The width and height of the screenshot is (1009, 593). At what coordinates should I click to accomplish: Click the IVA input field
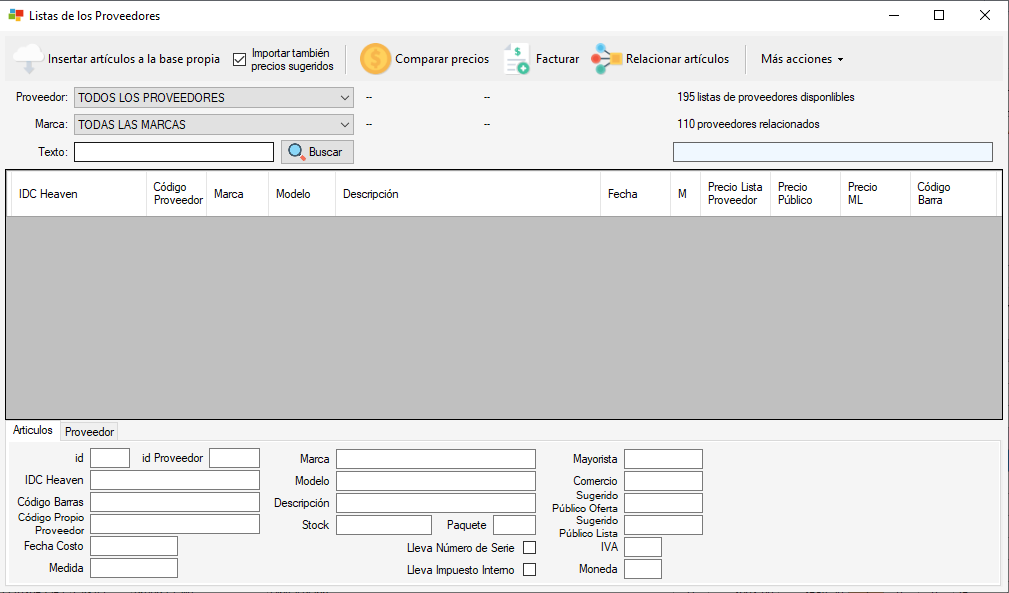point(643,547)
